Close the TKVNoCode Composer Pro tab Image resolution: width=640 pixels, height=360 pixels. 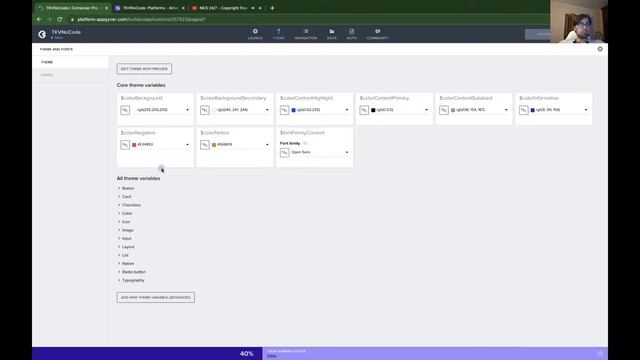106,8
